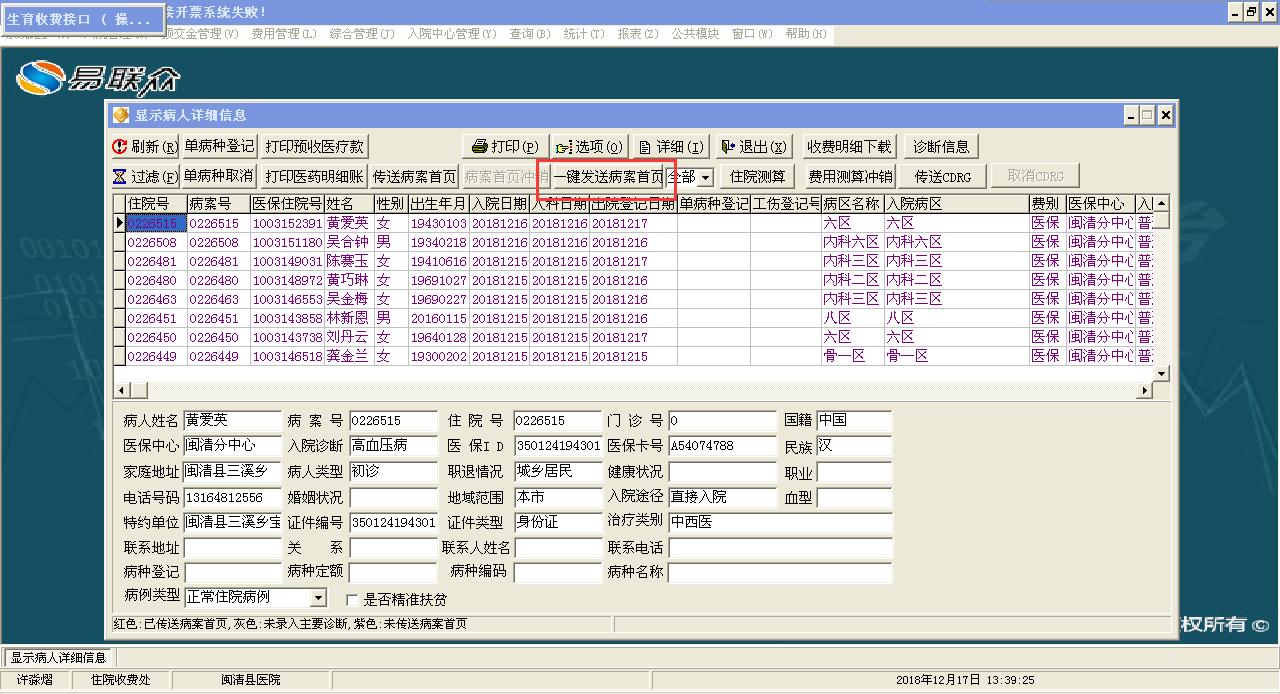1280x694 pixels.
Task: Click 医保住院号 cell 1003143858
Action: click(287, 318)
